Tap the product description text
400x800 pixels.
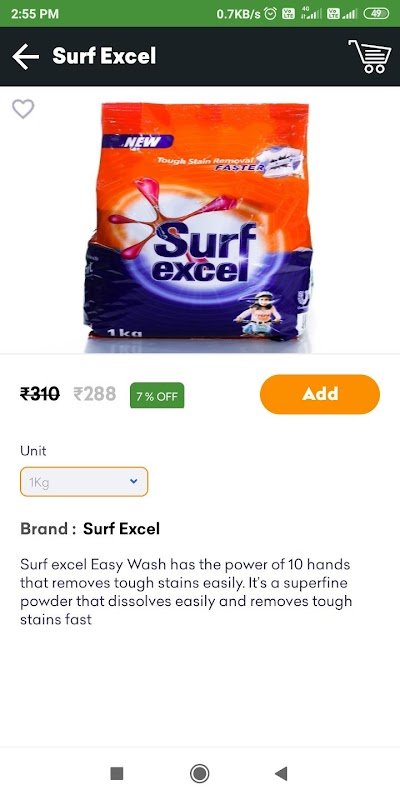[x=186, y=592]
